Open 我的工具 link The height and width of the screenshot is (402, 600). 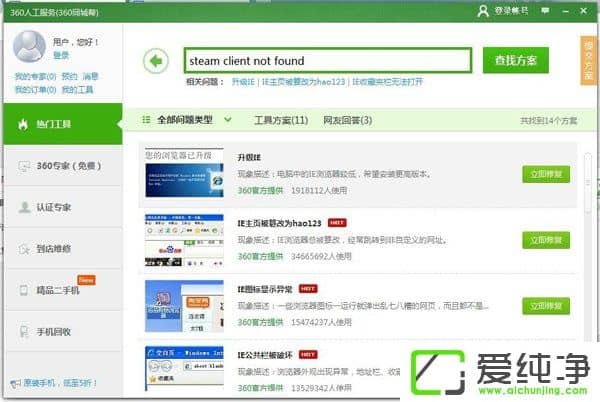click(x=77, y=90)
